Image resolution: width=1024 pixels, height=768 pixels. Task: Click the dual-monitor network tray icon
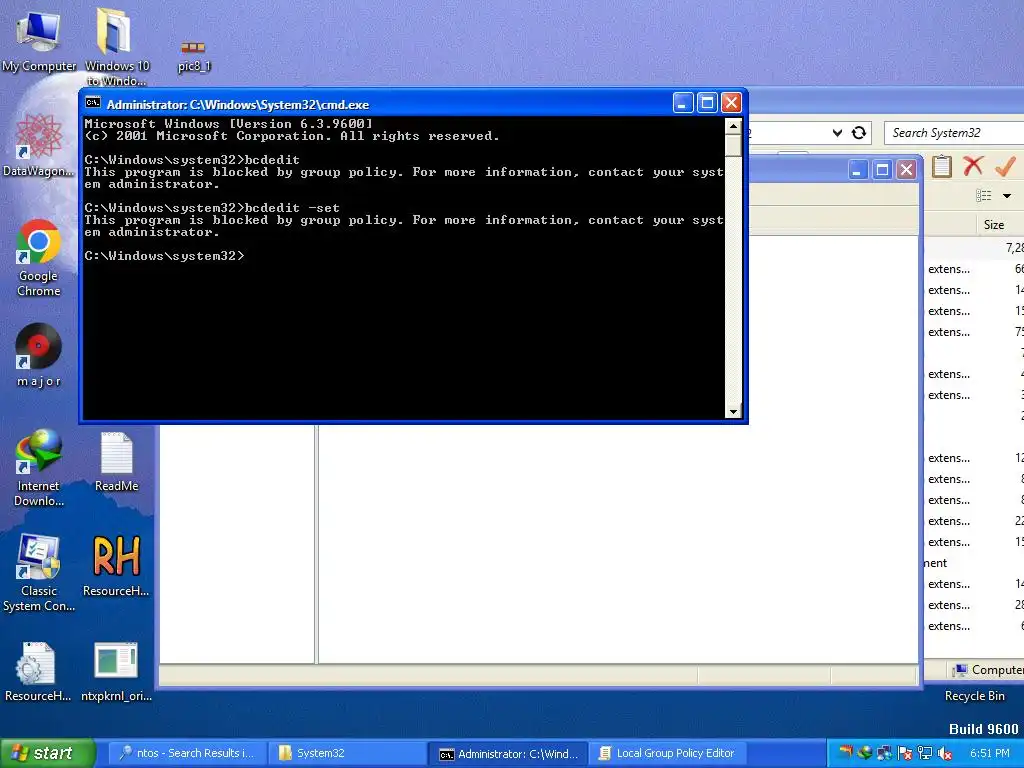[884, 753]
